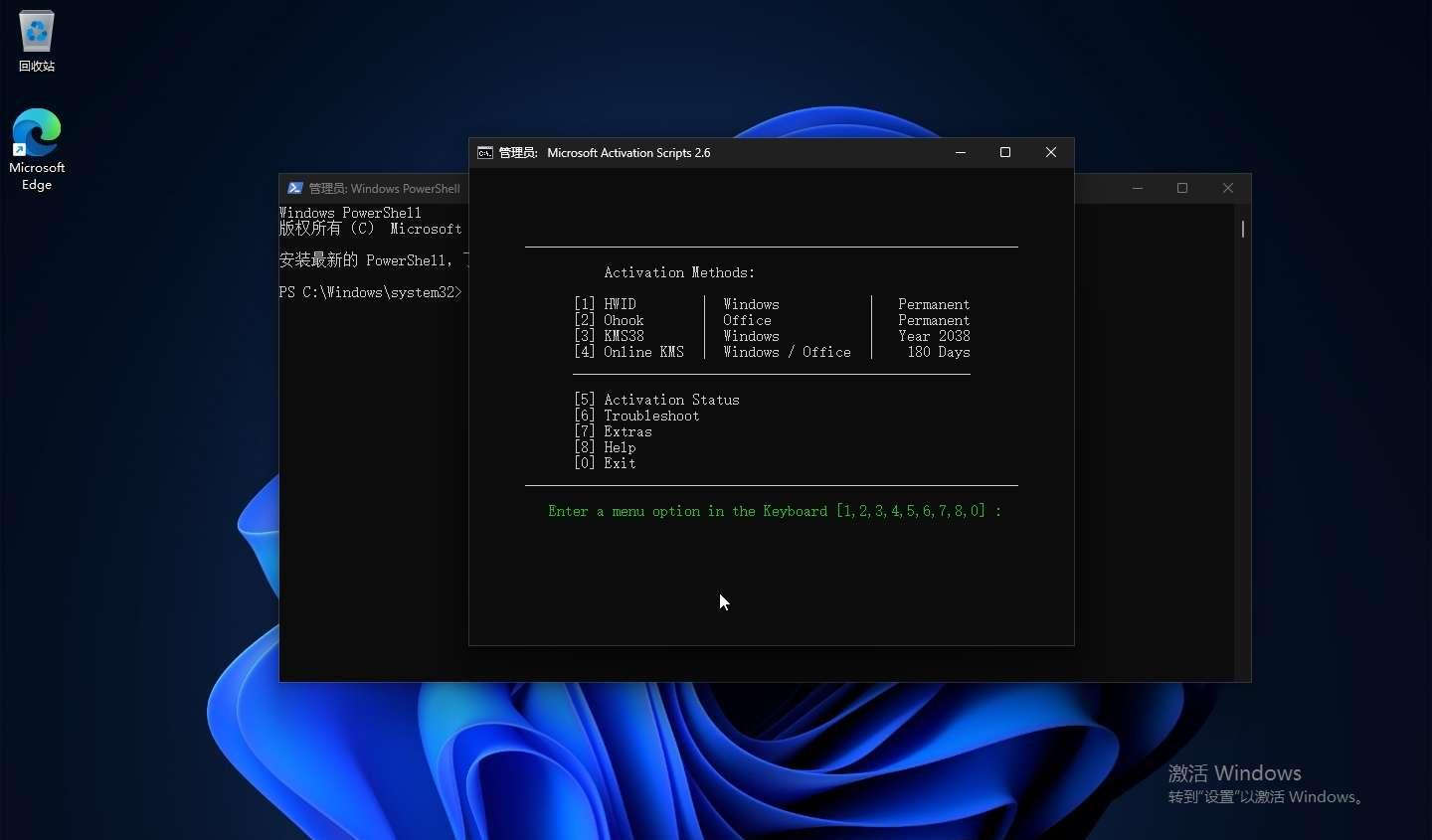Viewport: 1432px width, 840px height.
Task: Open the Microsoft Edge desktop shortcut
Action: pos(37,149)
